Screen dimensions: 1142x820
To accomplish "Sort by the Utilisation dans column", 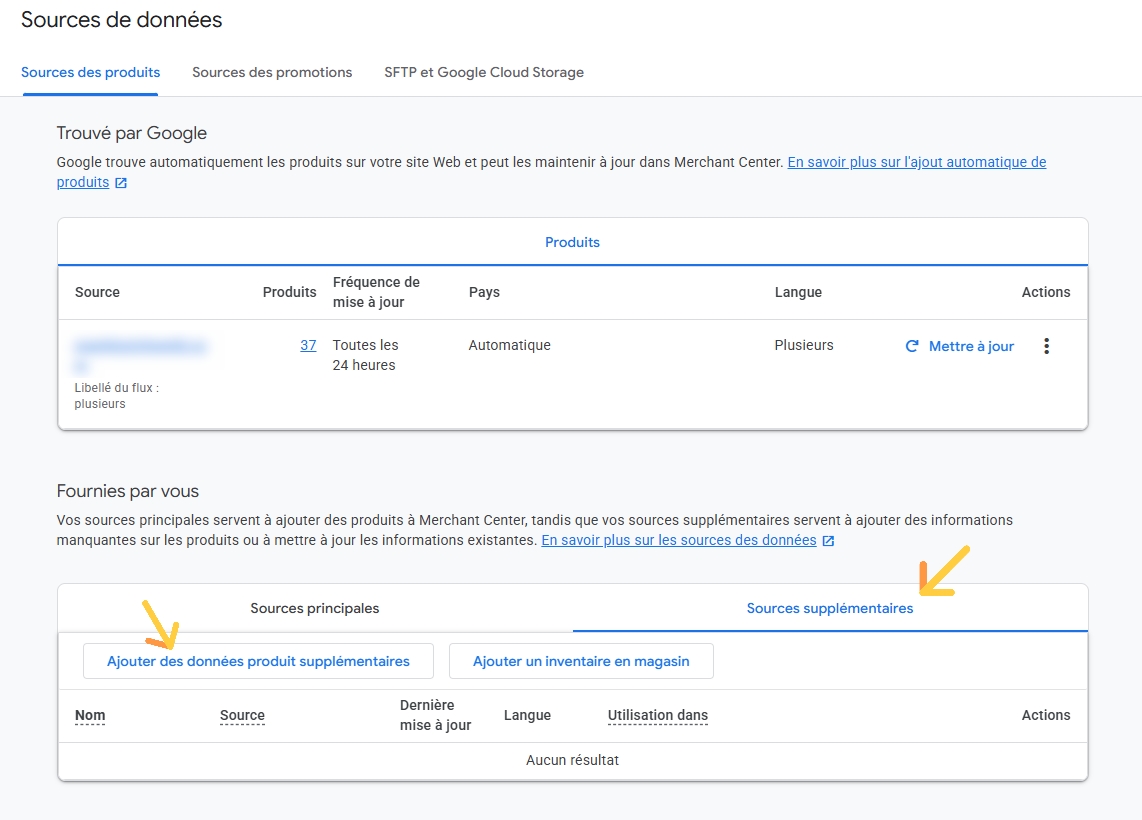I will coord(657,715).
